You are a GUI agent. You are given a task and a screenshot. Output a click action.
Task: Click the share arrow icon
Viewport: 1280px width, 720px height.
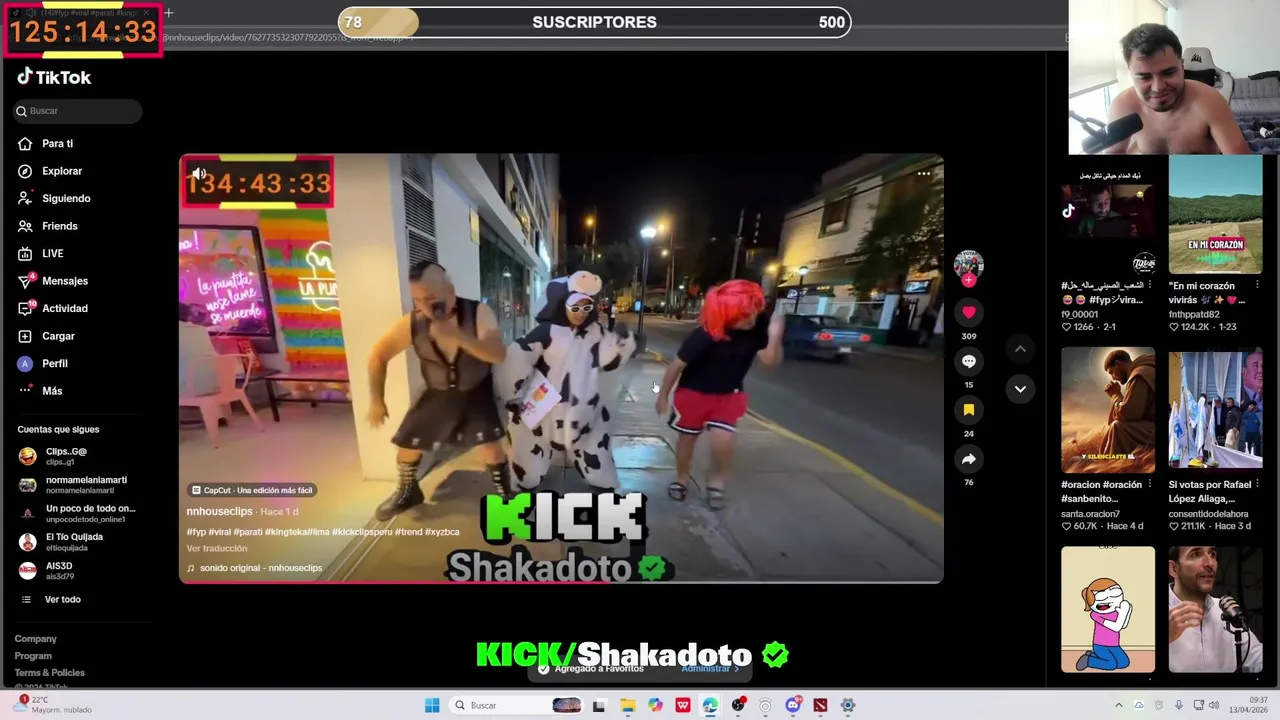click(x=968, y=459)
